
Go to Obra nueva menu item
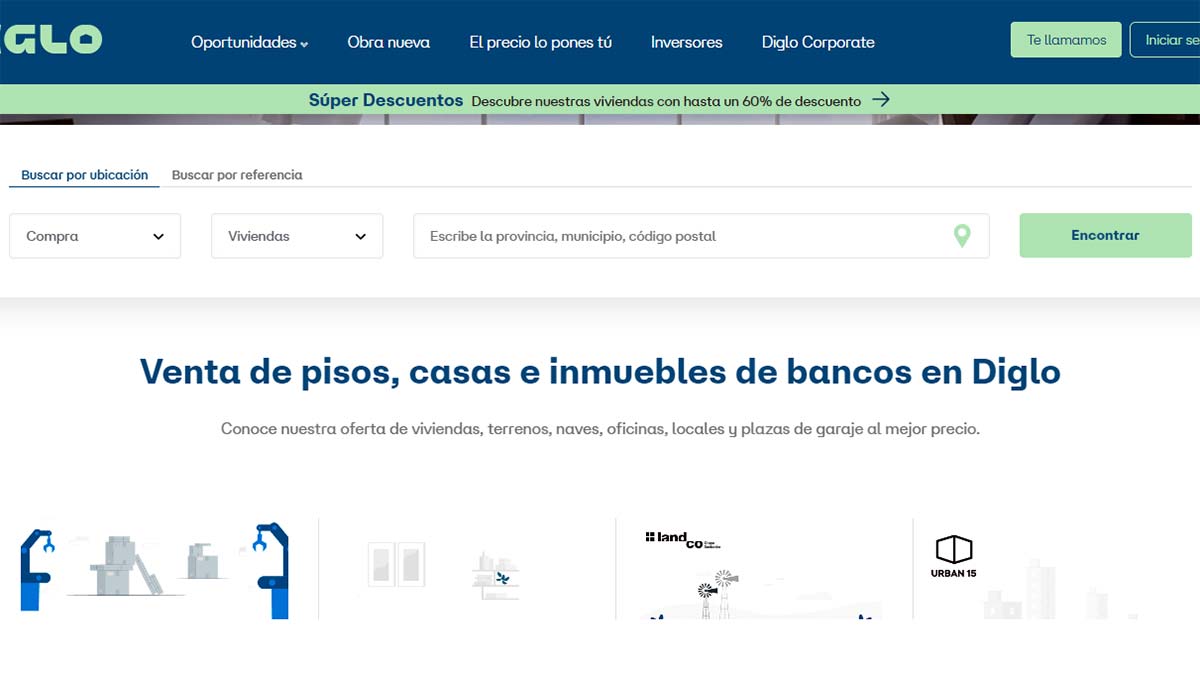point(388,42)
